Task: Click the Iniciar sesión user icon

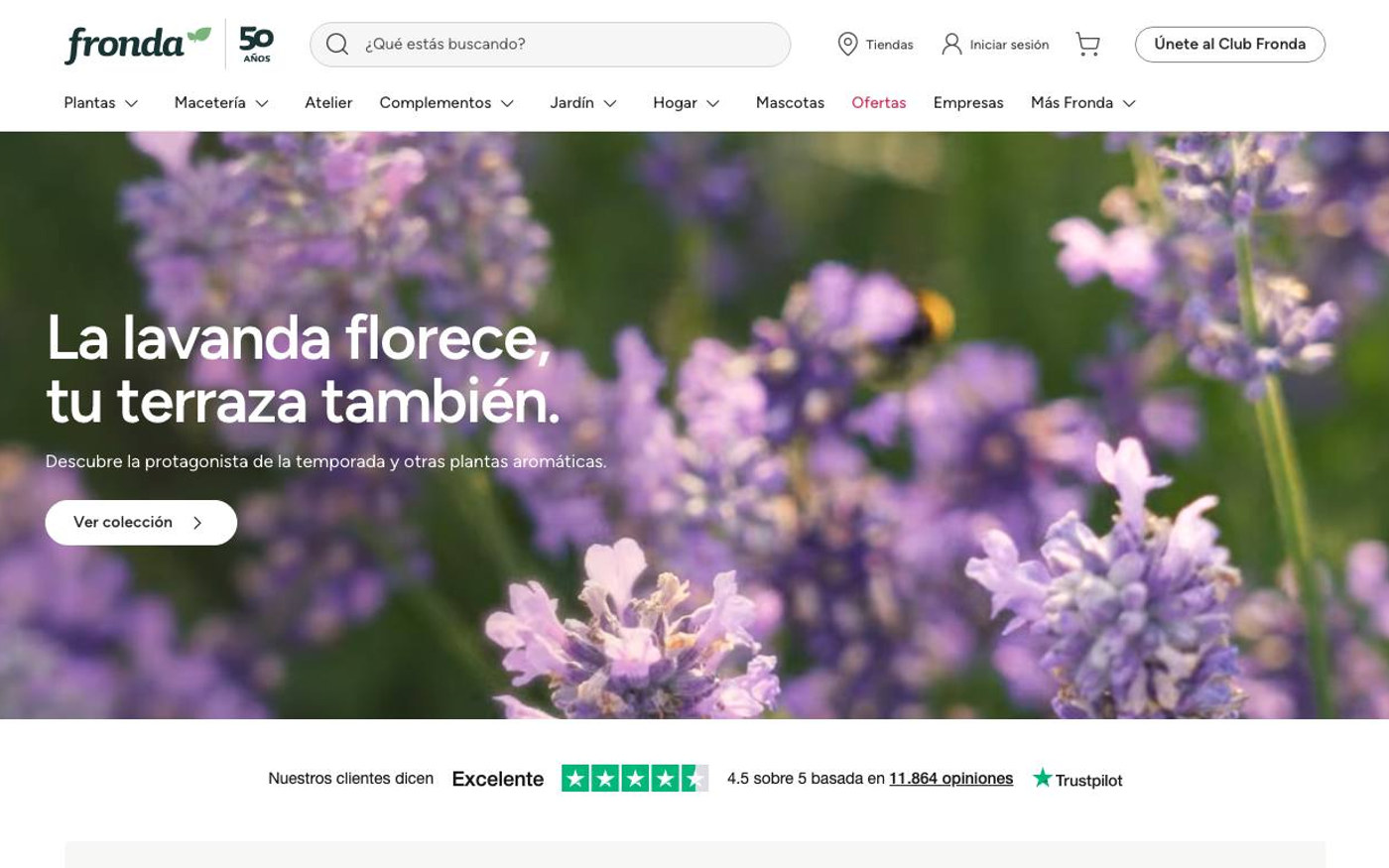Action: click(x=951, y=45)
